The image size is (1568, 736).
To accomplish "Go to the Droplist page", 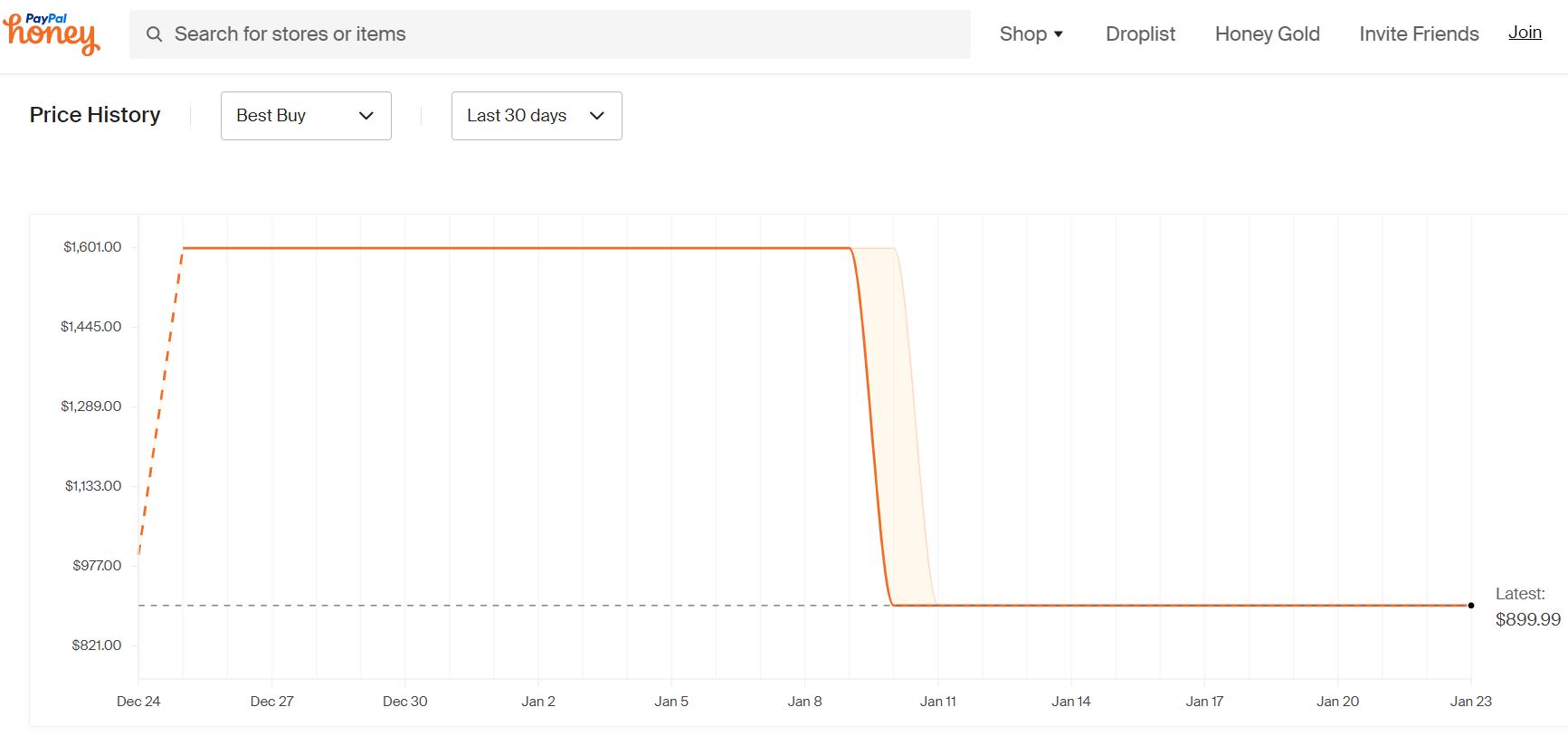I will click(1140, 34).
